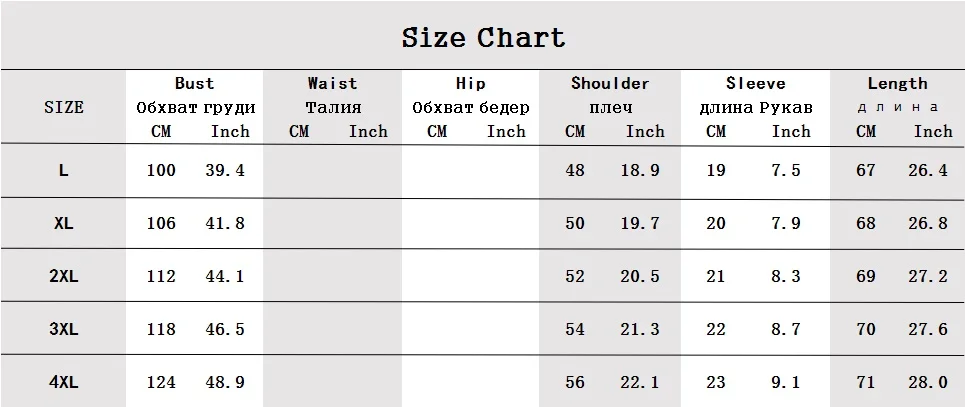Click the Hip column header
This screenshot has width=965, height=407.
(x=471, y=83)
